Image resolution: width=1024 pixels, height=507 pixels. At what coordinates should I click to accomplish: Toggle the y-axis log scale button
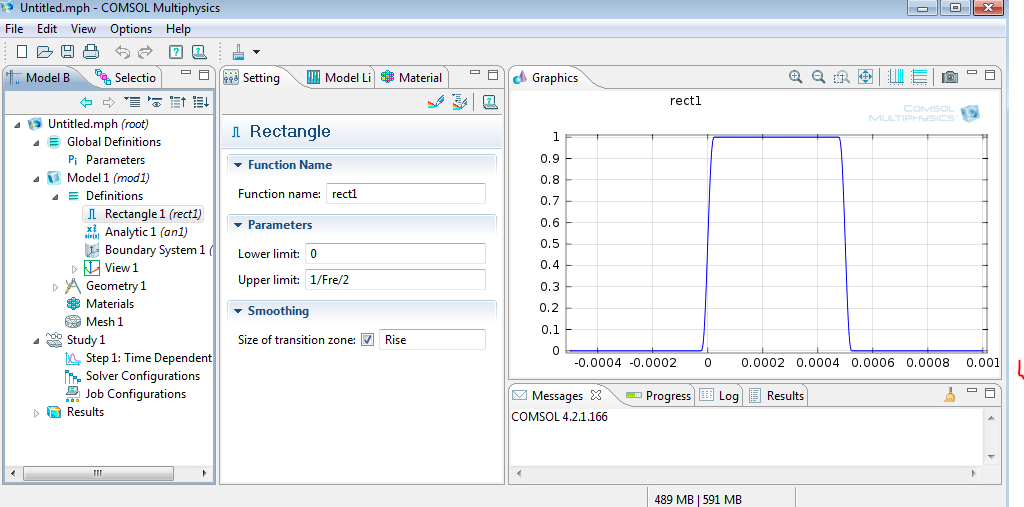click(919, 77)
